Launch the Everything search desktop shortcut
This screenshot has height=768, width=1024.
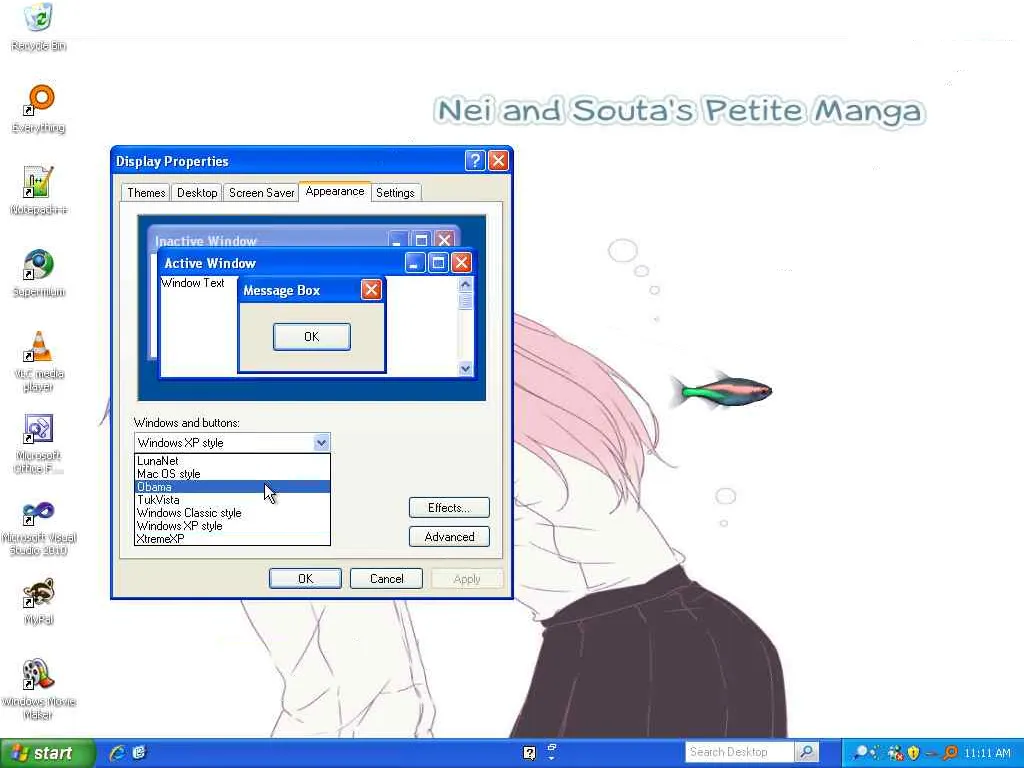click(x=38, y=108)
